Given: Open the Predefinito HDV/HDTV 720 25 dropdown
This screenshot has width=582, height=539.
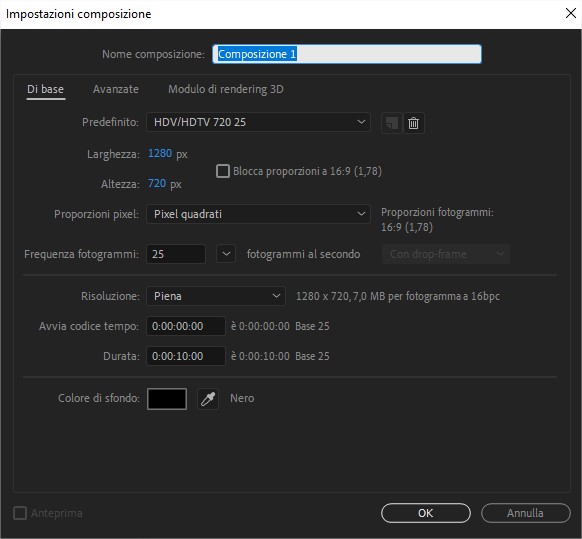Looking at the screenshot, I should point(258,122).
